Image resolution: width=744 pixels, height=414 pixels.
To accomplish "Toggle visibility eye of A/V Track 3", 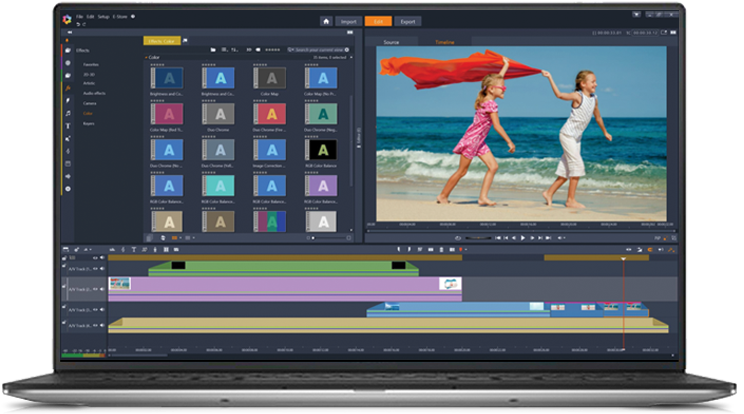I will [x=95, y=310].
